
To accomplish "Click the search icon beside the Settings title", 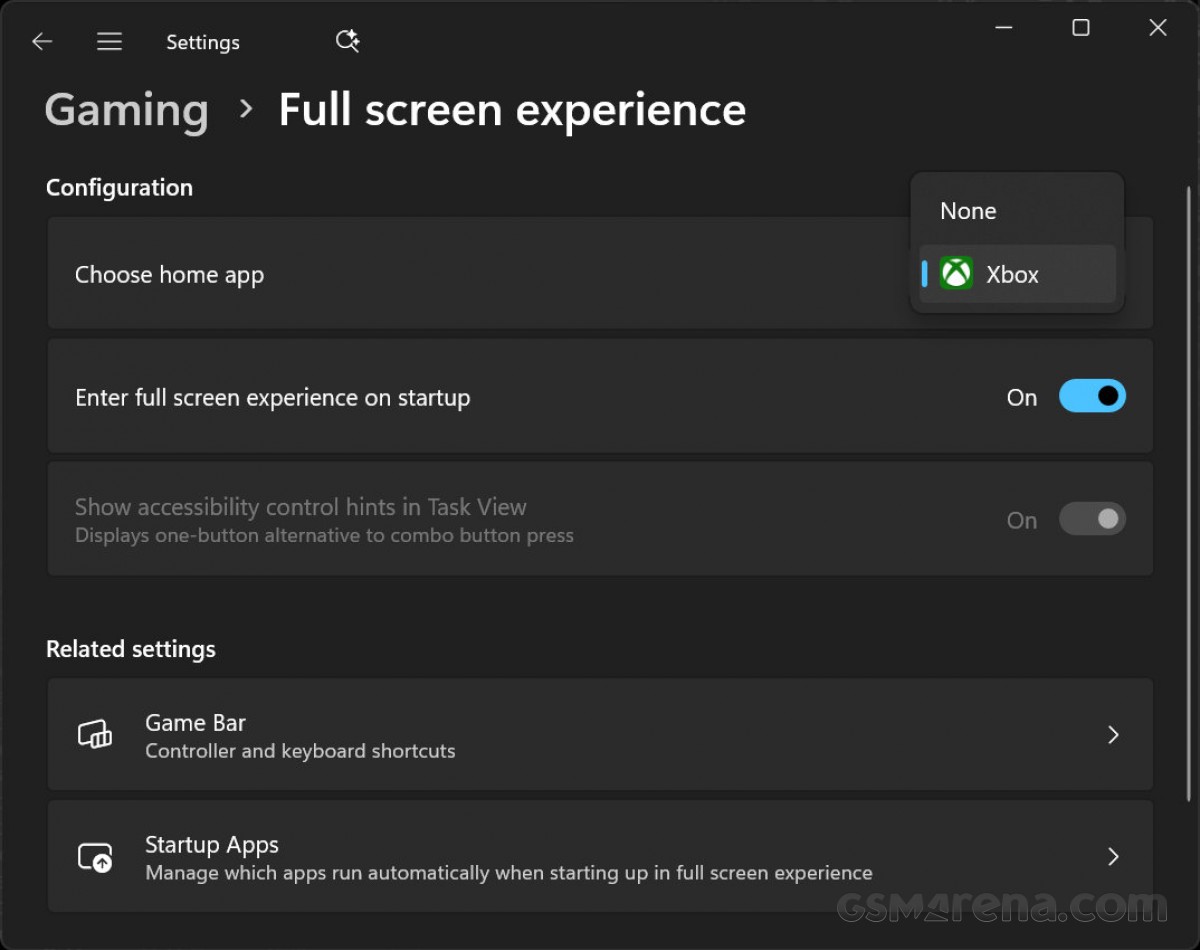I will (347, 41).
